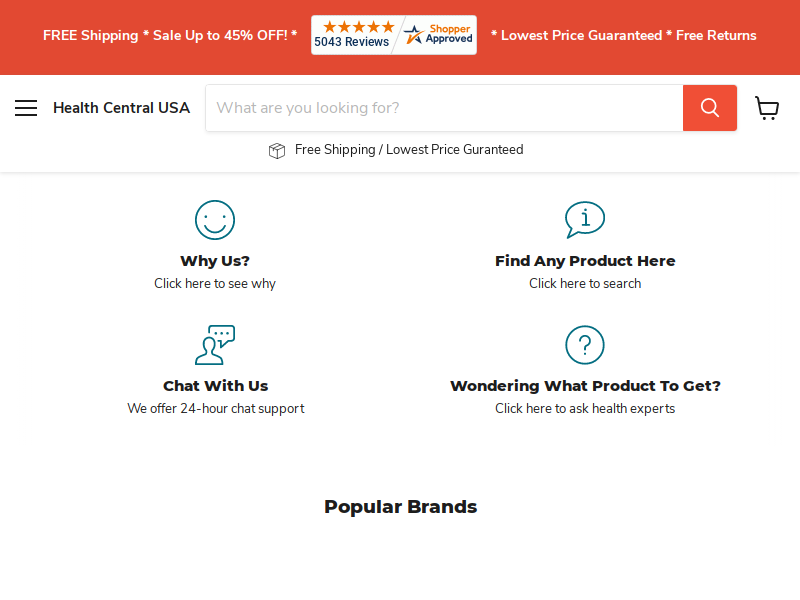Select Find Any Product Here heading
Screen dimensions: 800x600
[x=585, y=261]
